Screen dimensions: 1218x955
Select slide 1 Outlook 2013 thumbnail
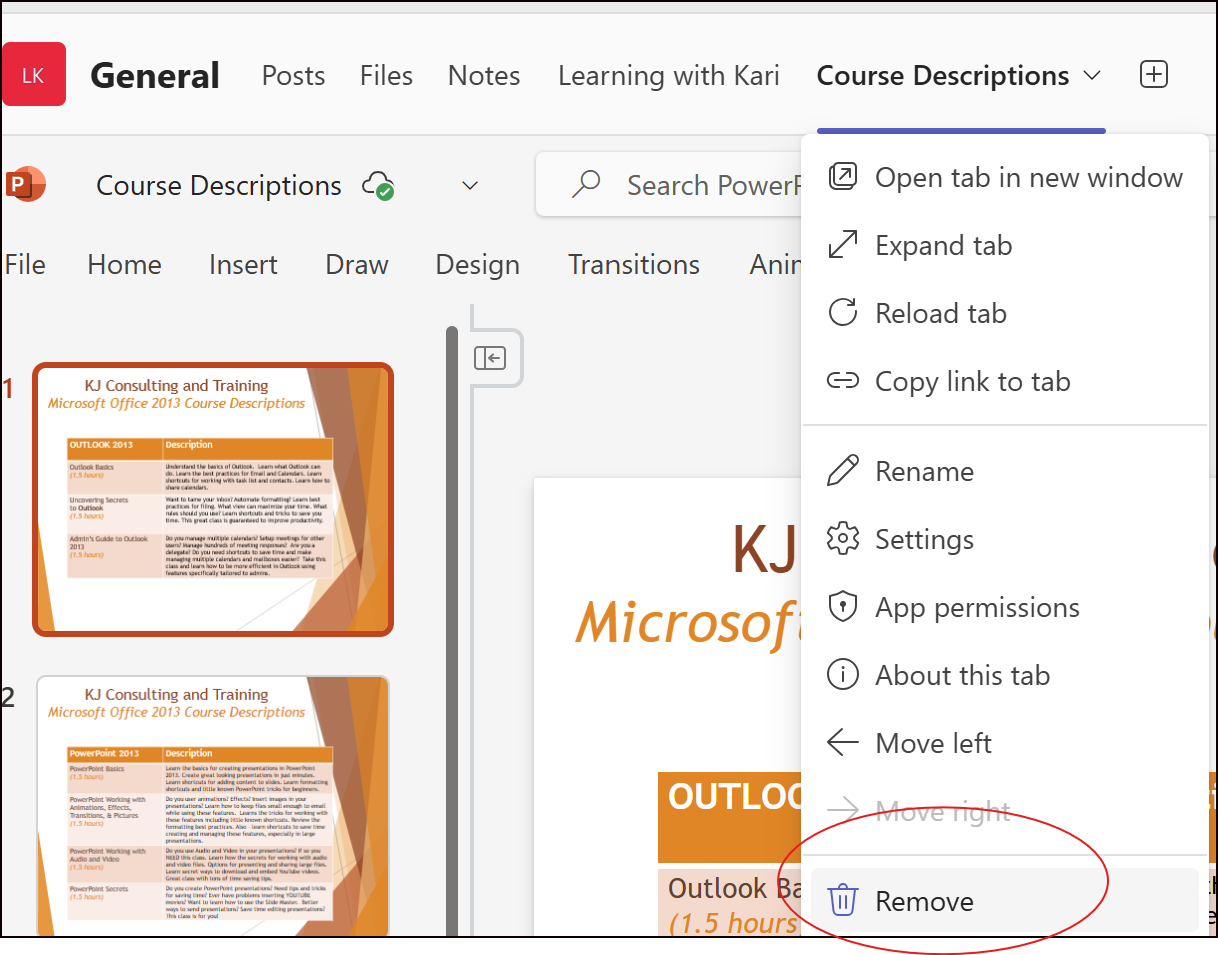(x=213, y=499)
